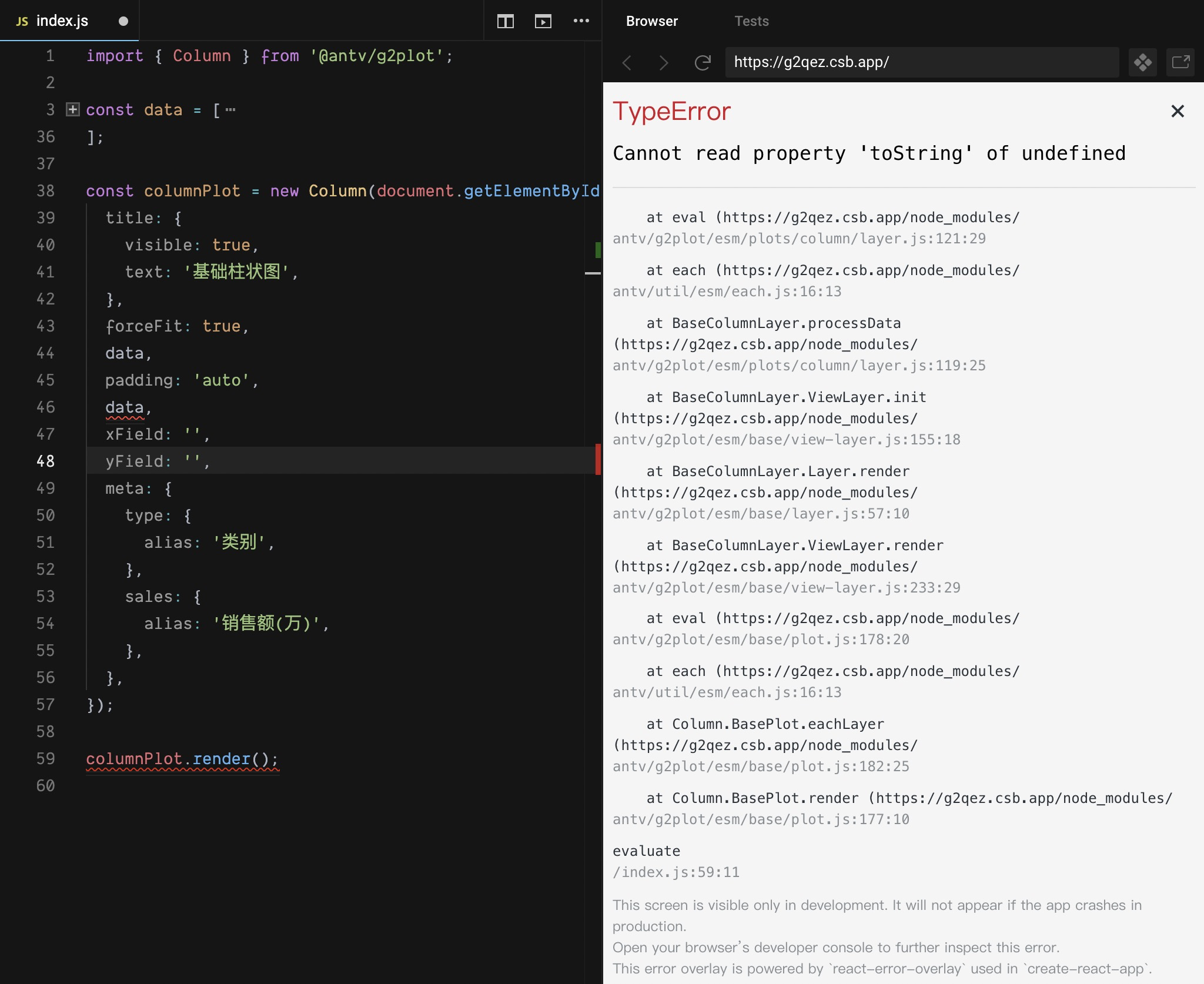Split the editor view
The width and height of the screenshot is (1204, 984).
pos(506,21)
